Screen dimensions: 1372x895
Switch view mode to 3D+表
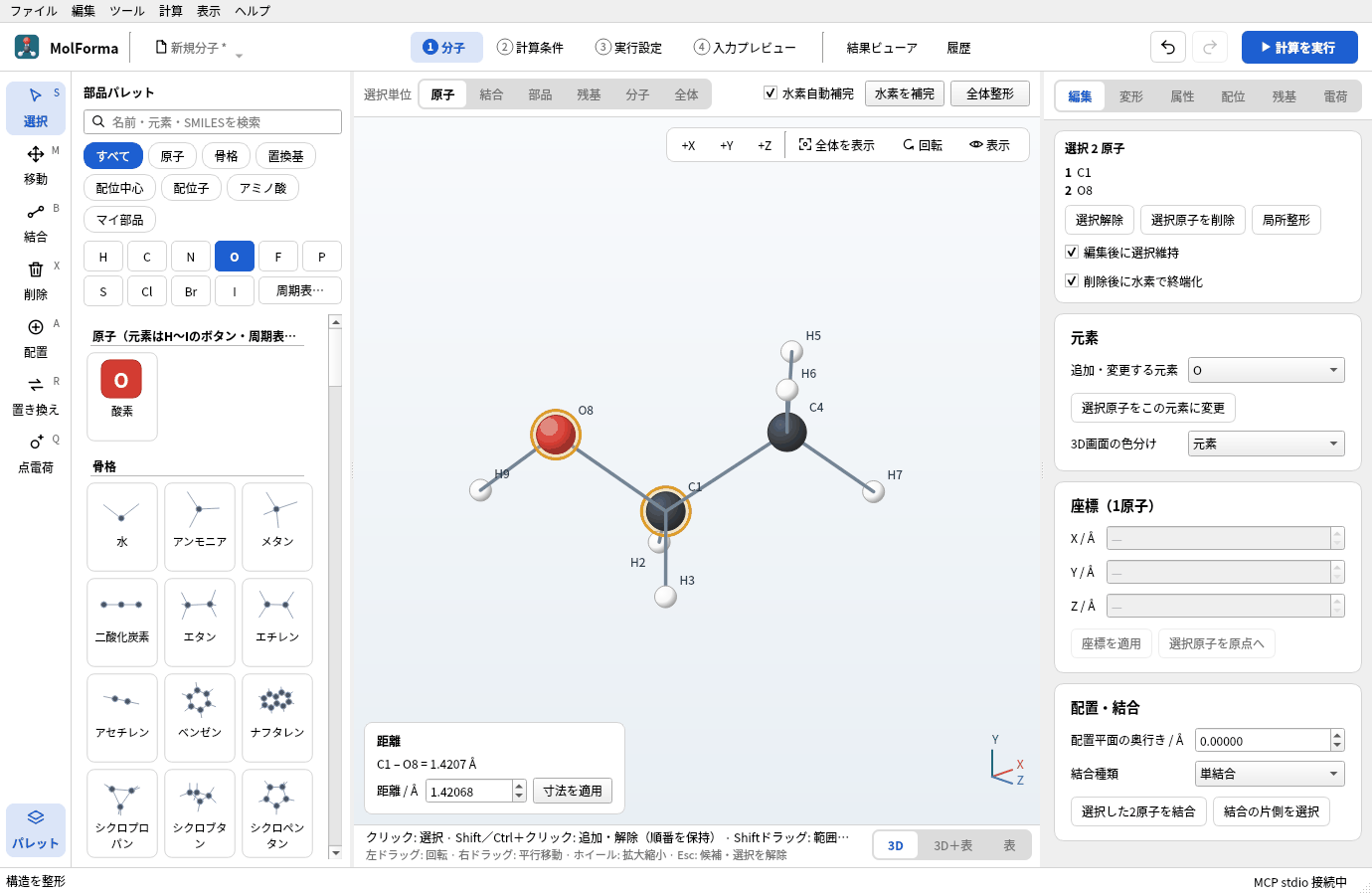click(952, 845)
